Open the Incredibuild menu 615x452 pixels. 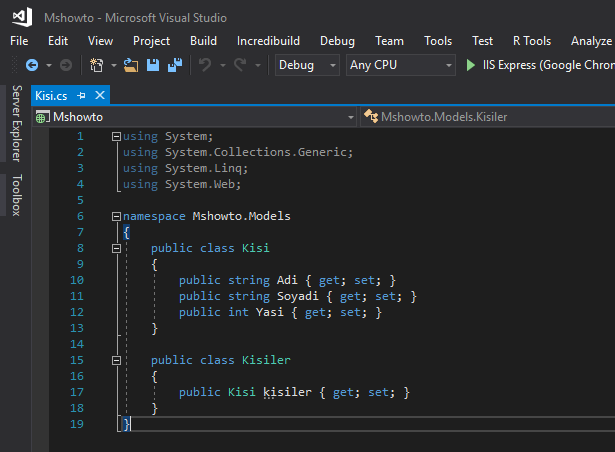click(x=268, y=41)
